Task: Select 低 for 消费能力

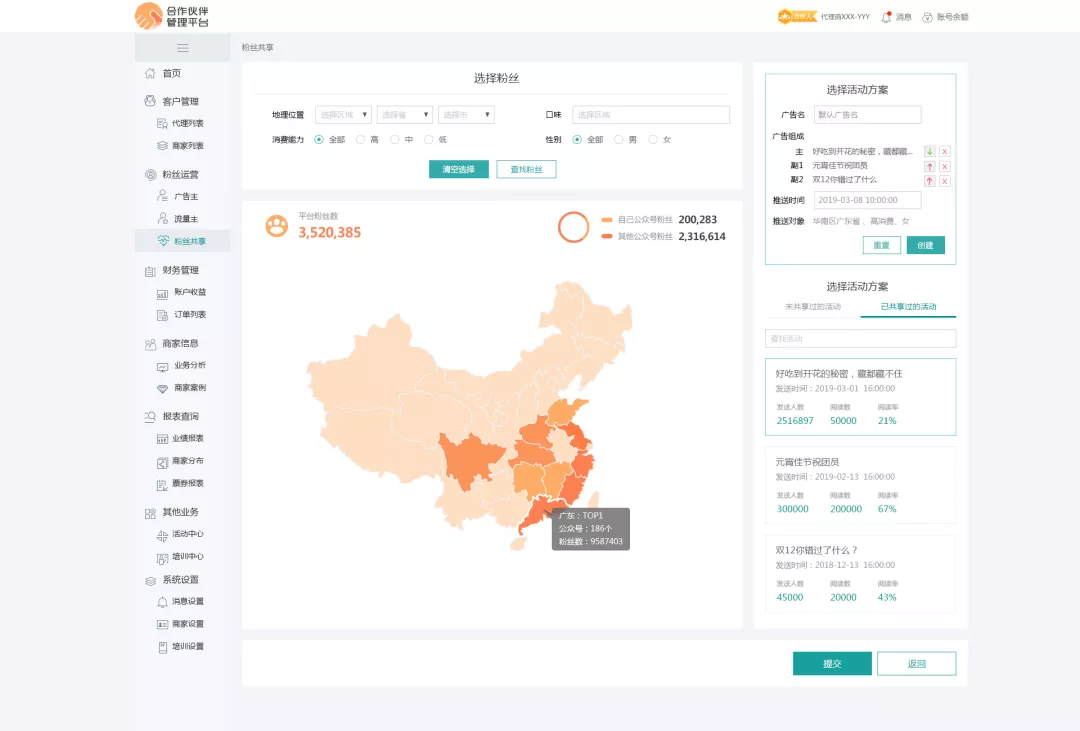Action: (x=429, y=140)
